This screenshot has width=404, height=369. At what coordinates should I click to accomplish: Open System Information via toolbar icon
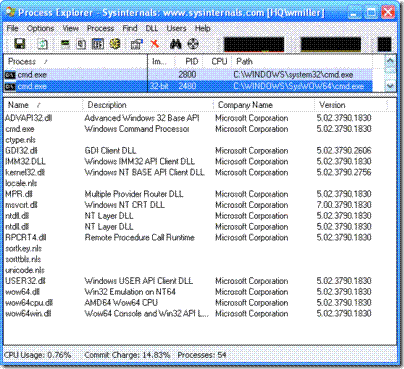pyautogui.click(x=65, y=44)
